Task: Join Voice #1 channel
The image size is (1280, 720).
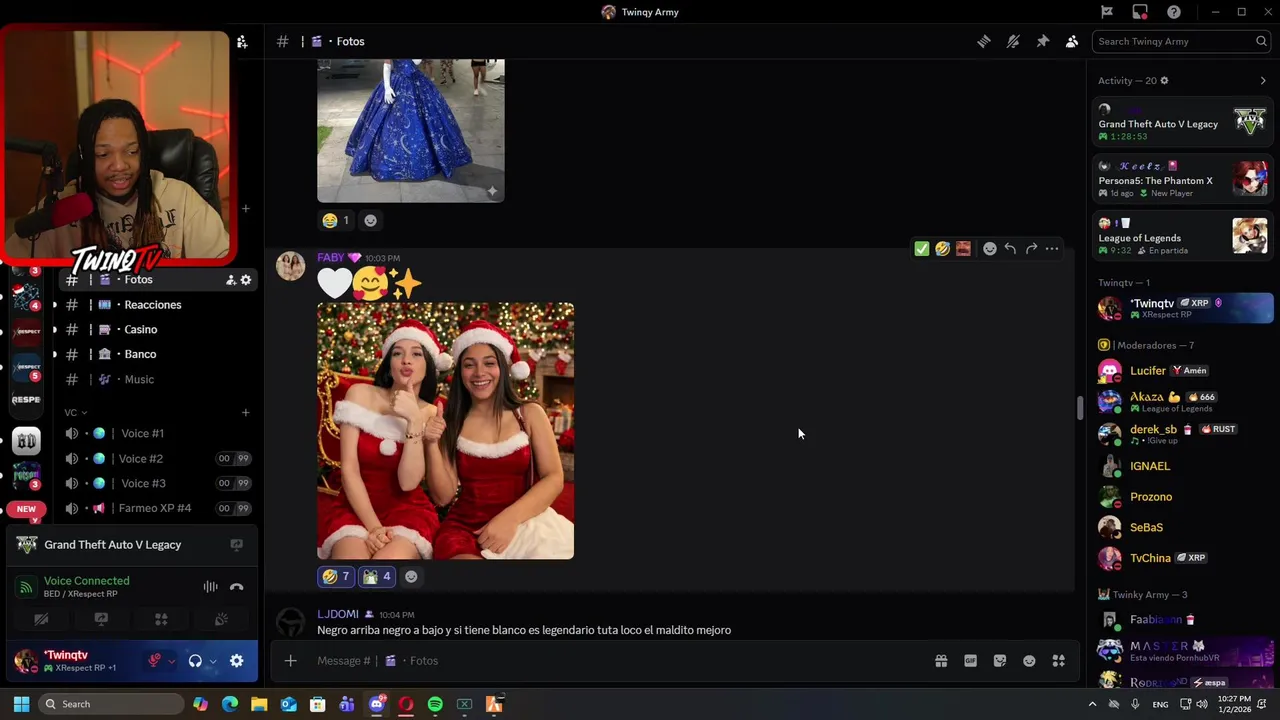Action: [x=156, y=433]
